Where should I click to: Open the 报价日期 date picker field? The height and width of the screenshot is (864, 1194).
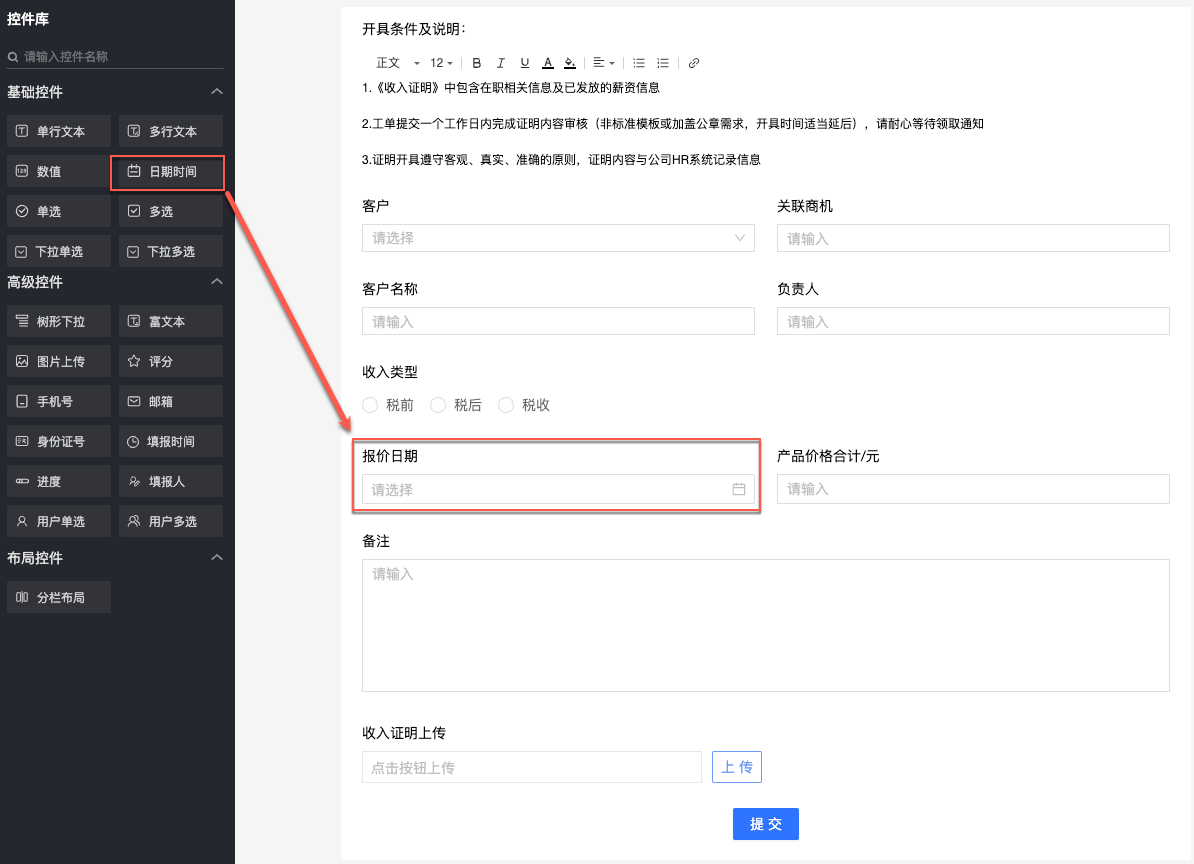pyautogui.click(x=558, y=489)
